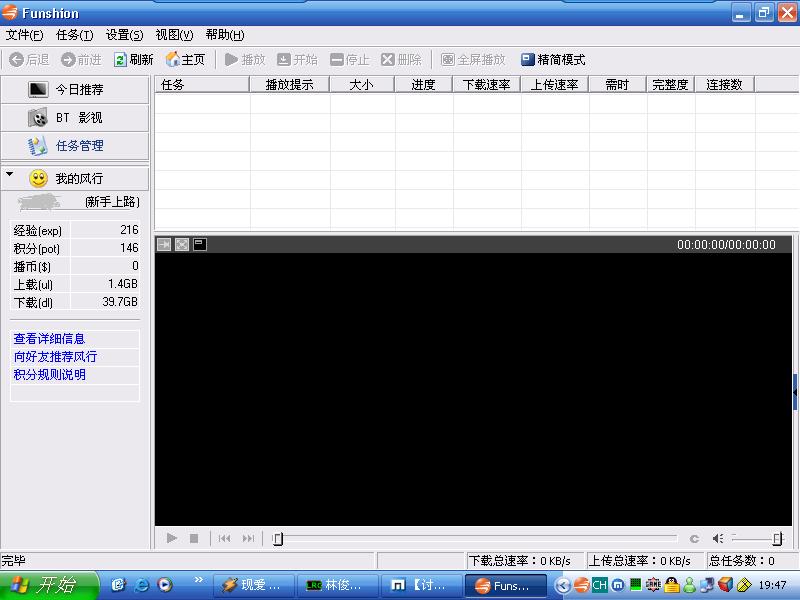Open the 设置(S) menu

pos(124,35)
